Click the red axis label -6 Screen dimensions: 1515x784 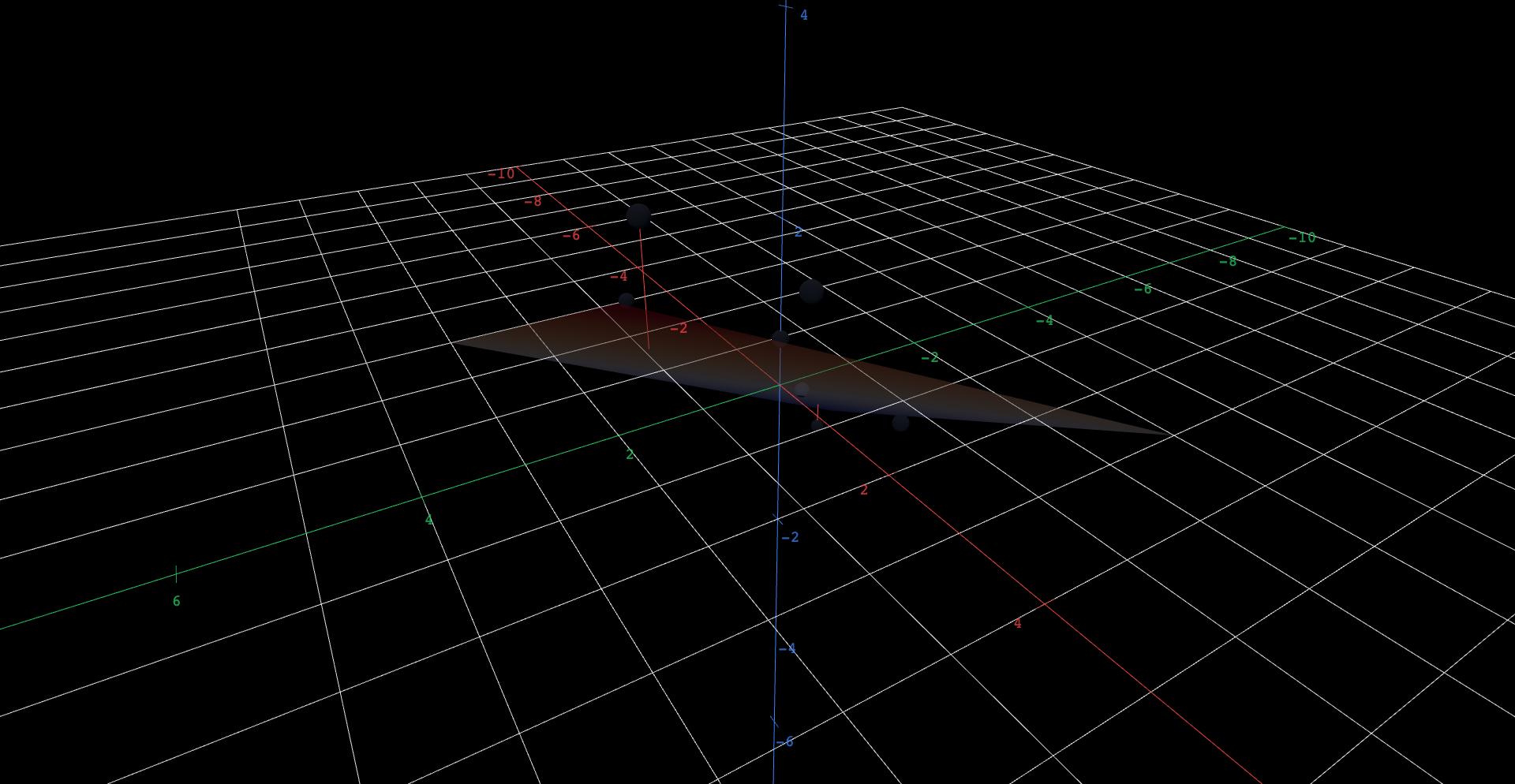pos(571,235)
